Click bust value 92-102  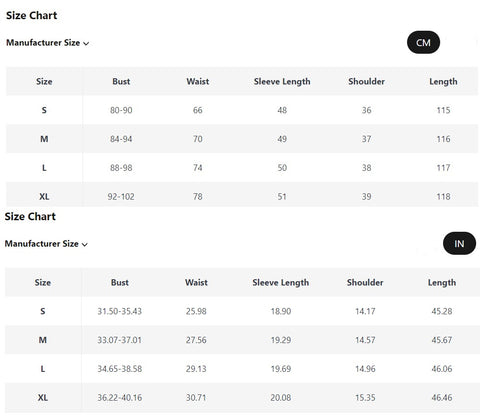[x=121, y=197]
